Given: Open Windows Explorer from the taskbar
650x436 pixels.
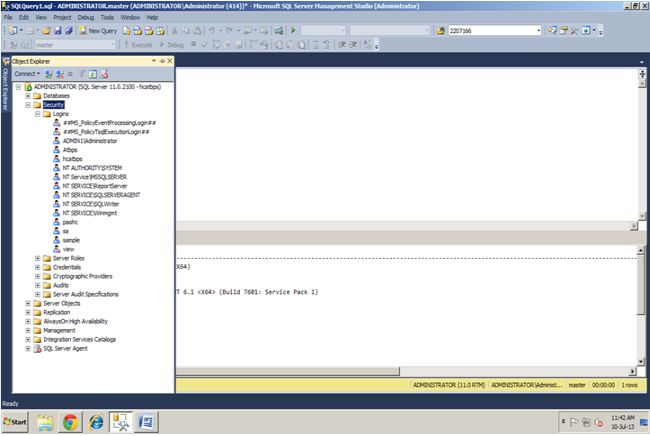Looking at the screenshot, I should [x=45, y=422].
